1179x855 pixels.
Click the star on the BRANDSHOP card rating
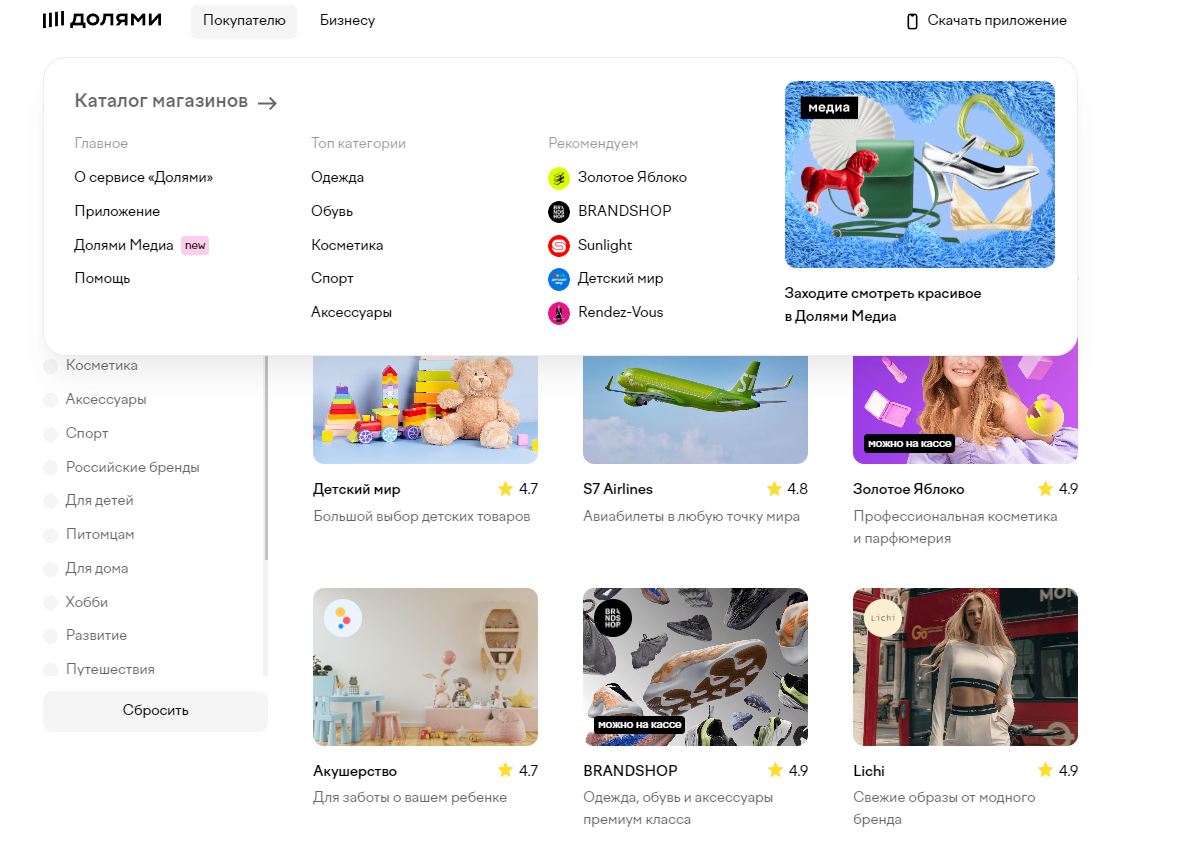[775, 770]
